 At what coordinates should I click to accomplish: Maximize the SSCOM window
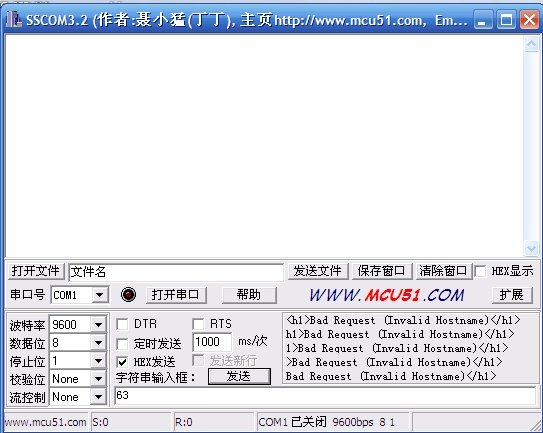(x=506, y=19)
